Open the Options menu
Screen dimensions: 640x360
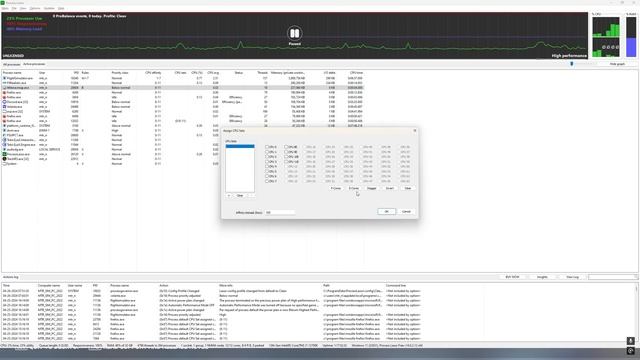click(35, 8)
